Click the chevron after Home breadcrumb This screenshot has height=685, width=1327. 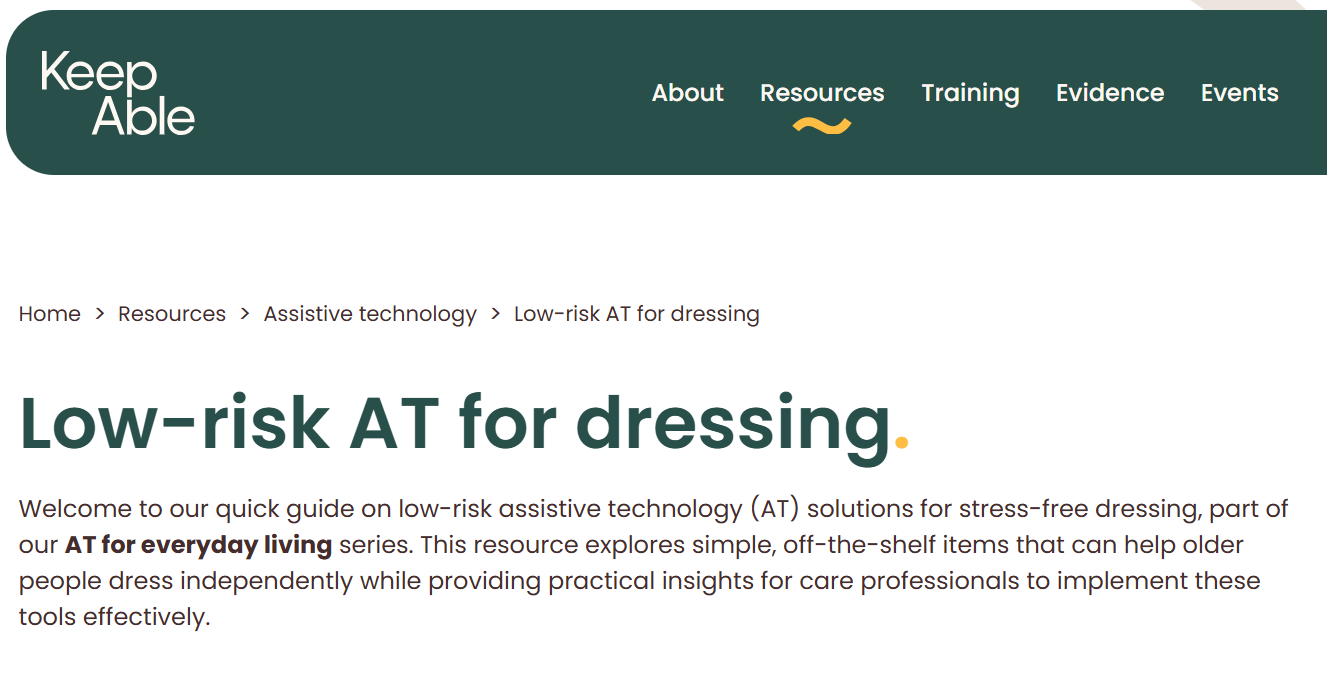[99, 313]
